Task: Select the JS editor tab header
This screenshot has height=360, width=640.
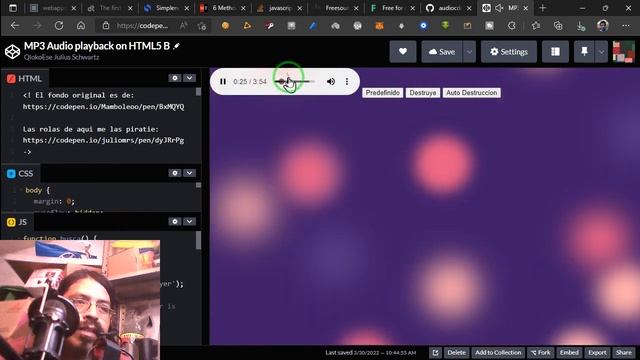Action: pyautogui.click(x=18, y=222)
